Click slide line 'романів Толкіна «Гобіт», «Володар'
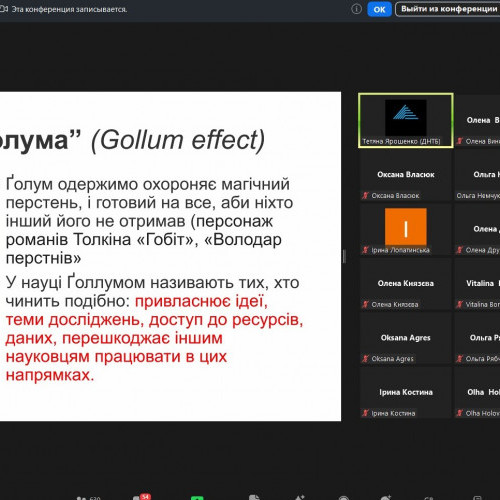The width and height of the screenshot is (500, 500). [x=144, y=239]
